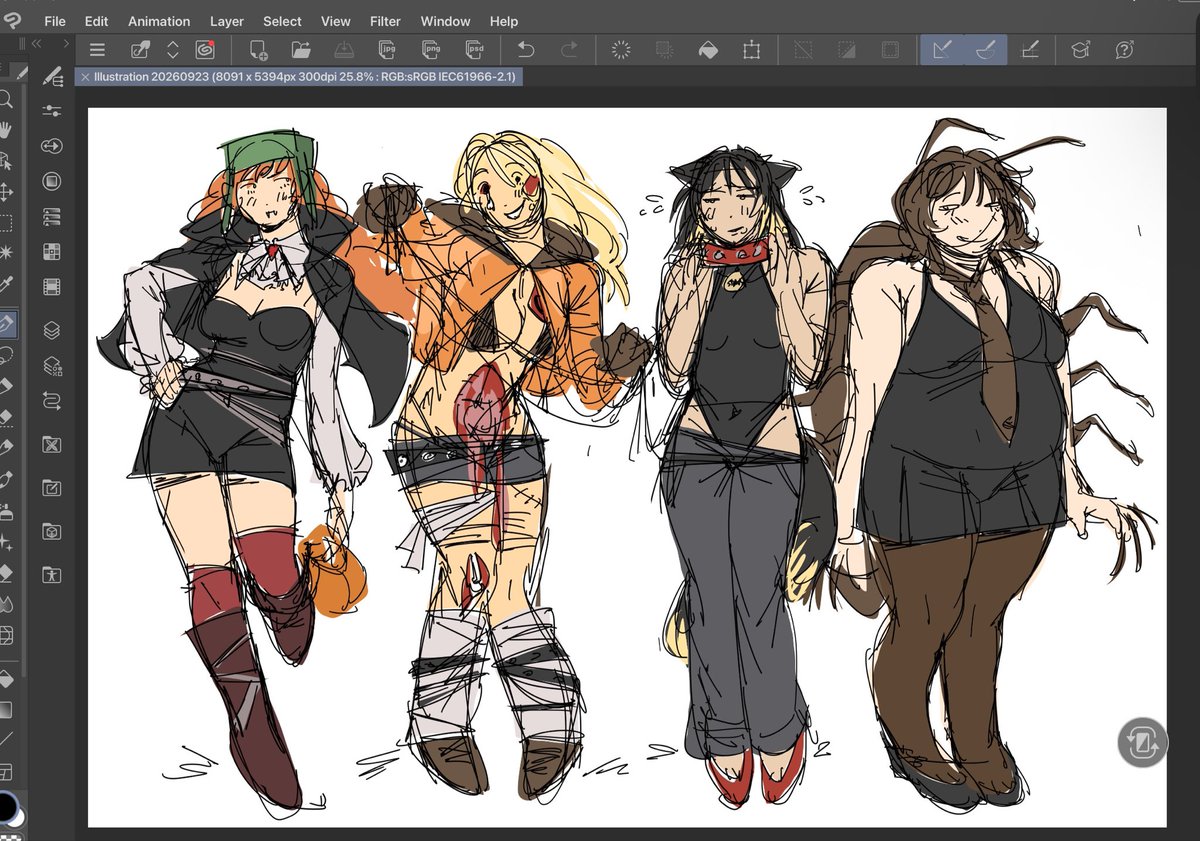This screenshot has width=1200, height=841.
Task: Open the Sub Tool Detail sliders icon
Action: pos(52,111)
